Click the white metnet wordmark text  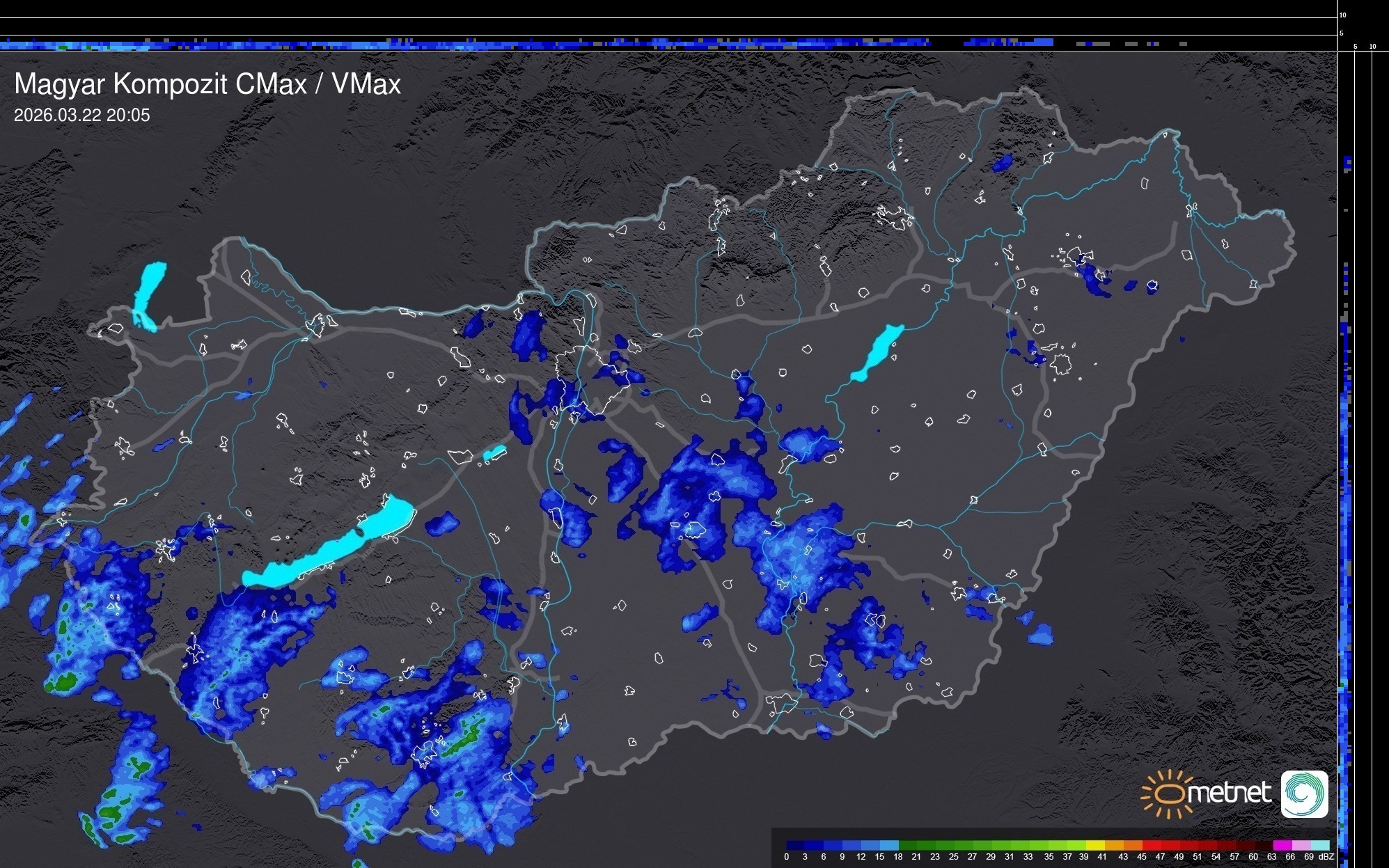[x=1229, y=793]
